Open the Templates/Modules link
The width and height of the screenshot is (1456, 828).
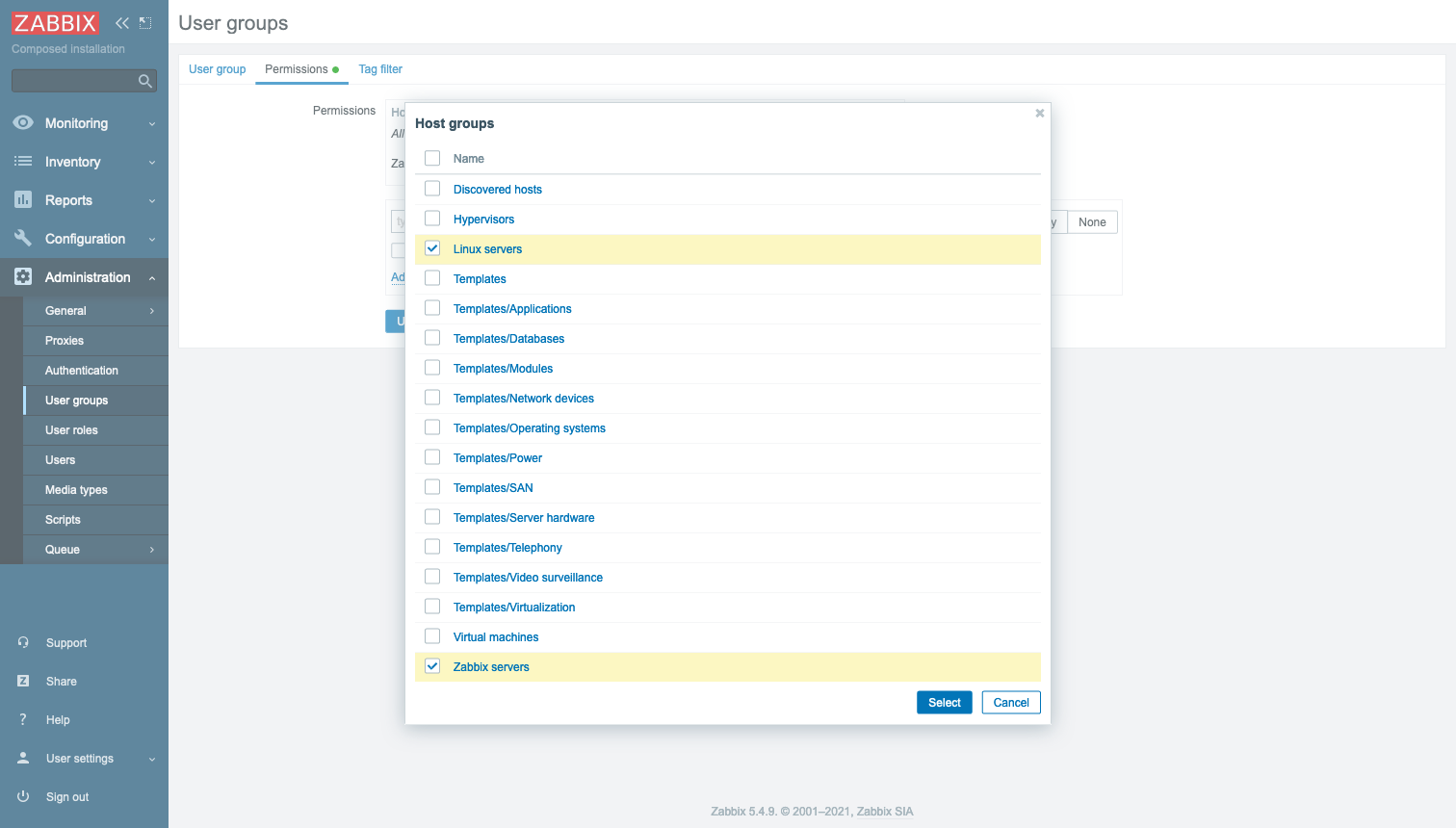click(x=503, y=369)
